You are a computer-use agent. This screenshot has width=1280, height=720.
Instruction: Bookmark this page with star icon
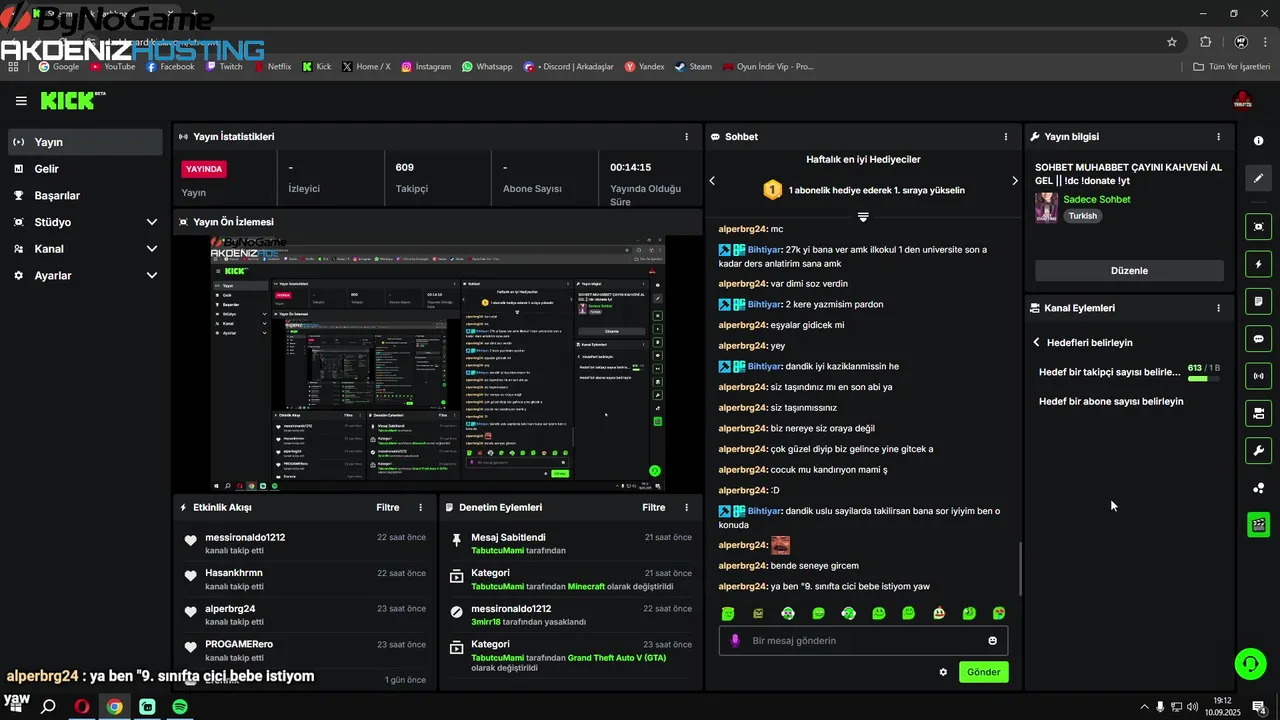click(1172, 42)
